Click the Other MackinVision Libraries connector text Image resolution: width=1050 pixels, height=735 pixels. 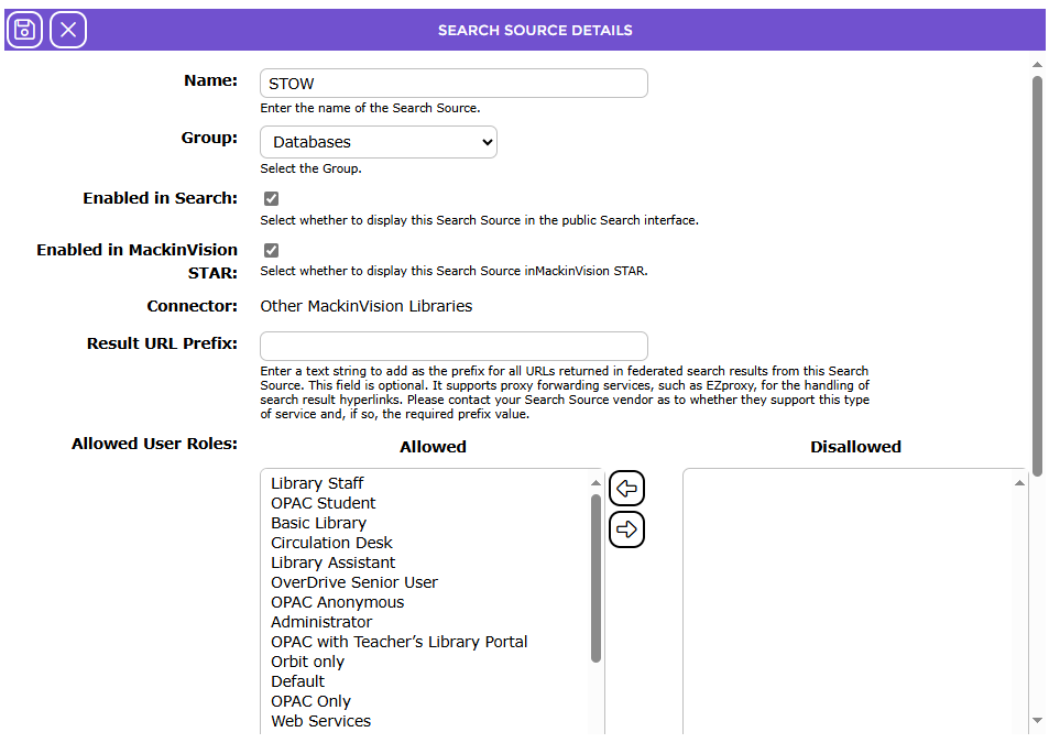coord(366,306)
